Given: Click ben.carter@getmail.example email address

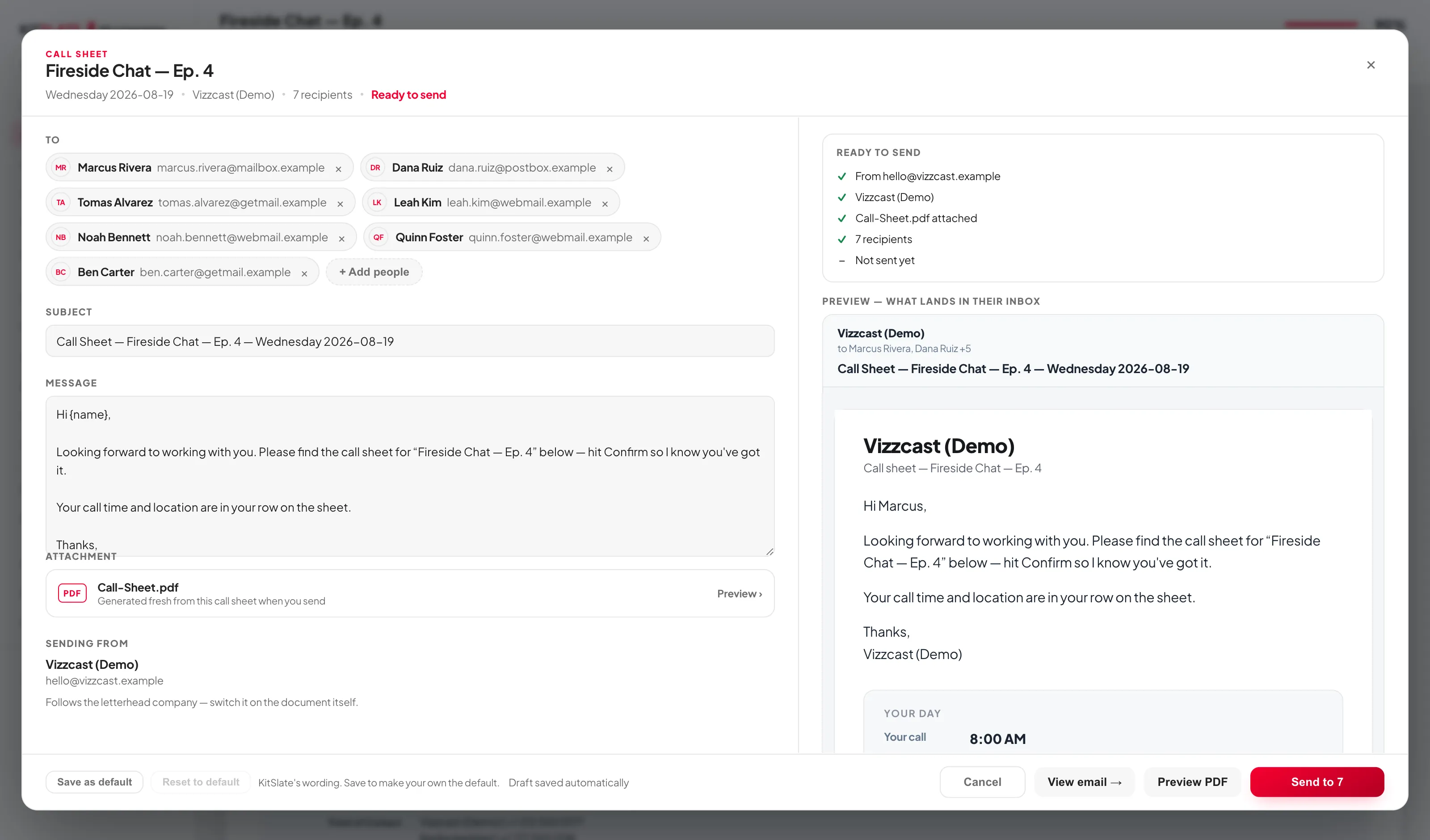Looking at the screenshot, I should click(x=215, y=273).
